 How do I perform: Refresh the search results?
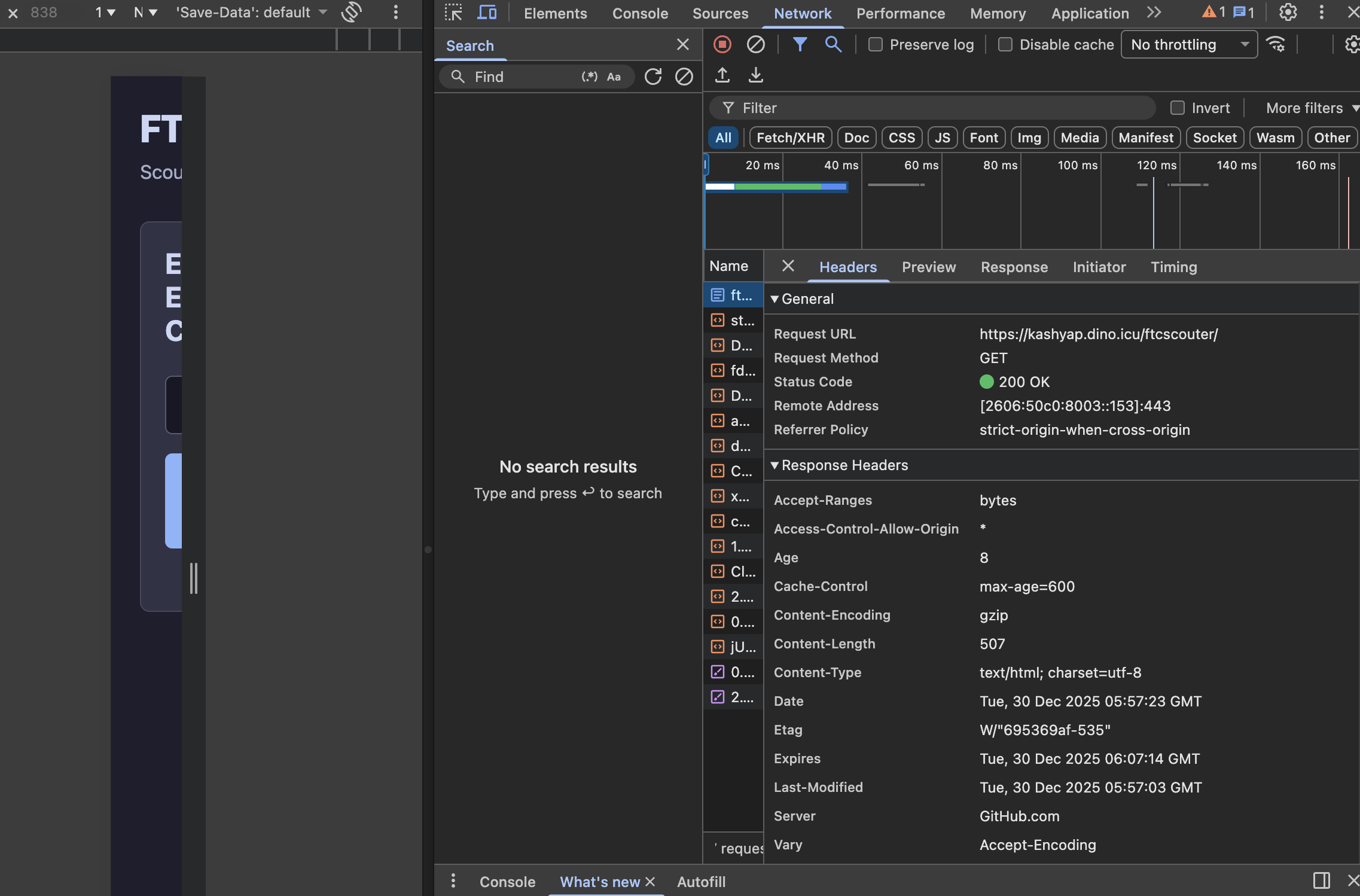pos(653,77)
